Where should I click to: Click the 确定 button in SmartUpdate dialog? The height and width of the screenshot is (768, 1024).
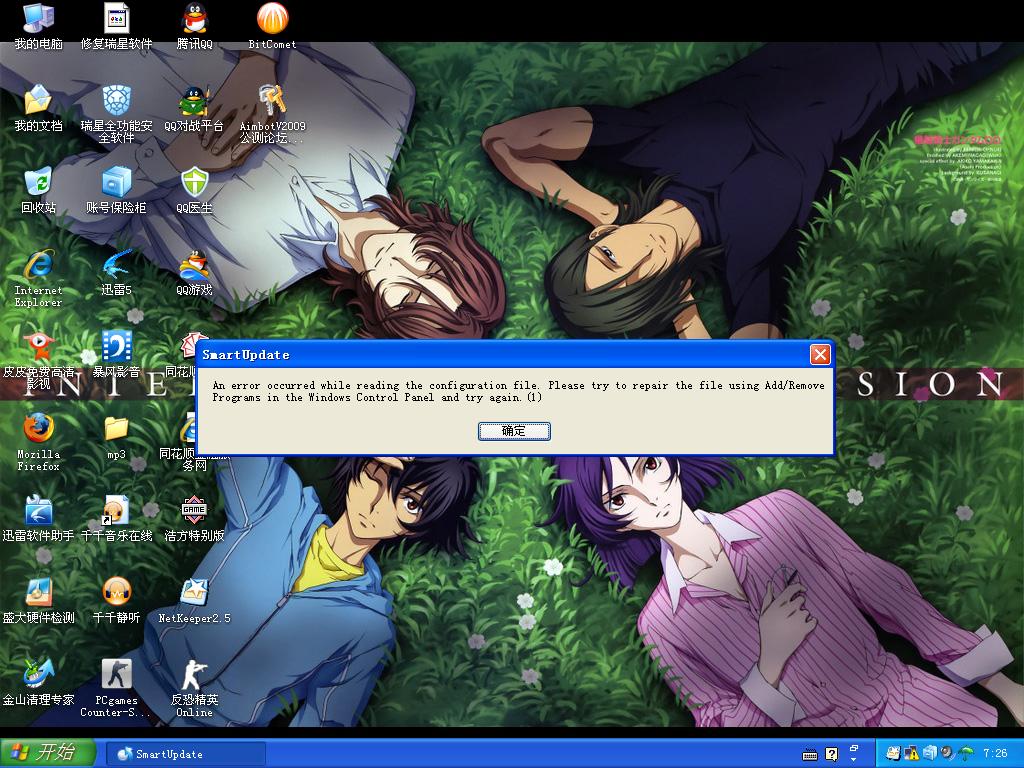click(x=514, y=431)
